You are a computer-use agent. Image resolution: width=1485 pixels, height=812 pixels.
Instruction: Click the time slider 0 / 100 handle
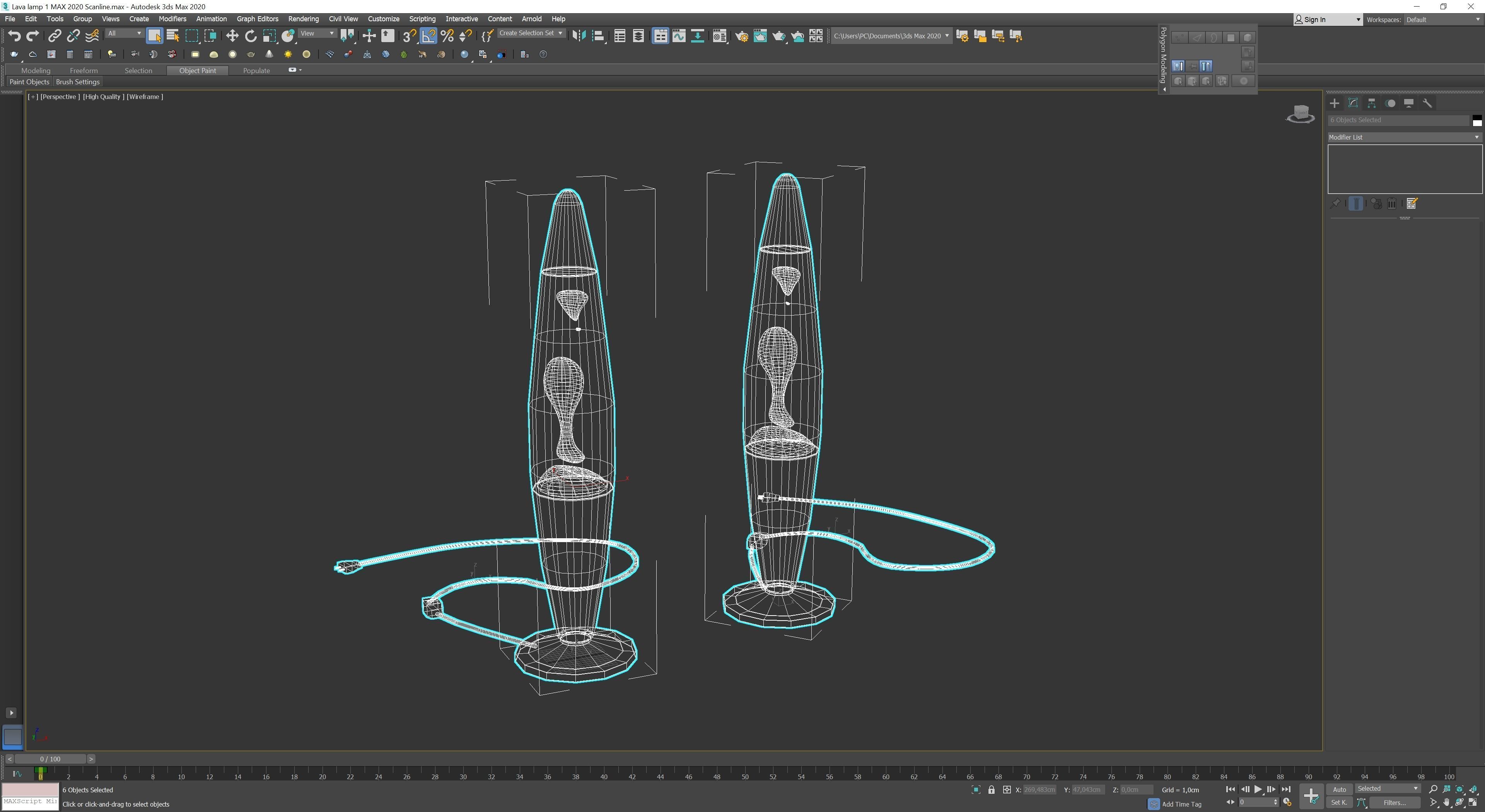50,759
